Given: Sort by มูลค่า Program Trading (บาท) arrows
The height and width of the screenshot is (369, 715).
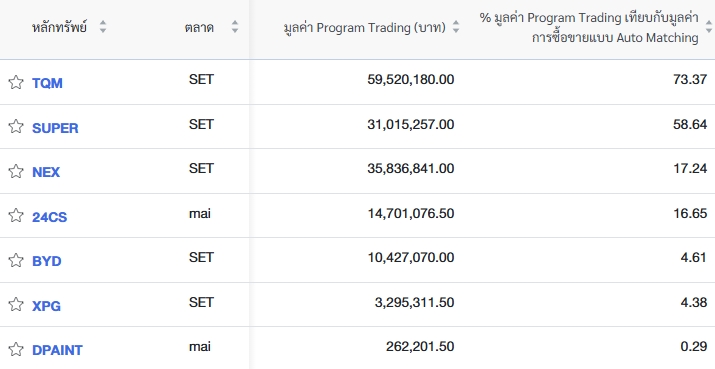Looking at the screenshot, I should pyautogui.click(x=456, y=27).
